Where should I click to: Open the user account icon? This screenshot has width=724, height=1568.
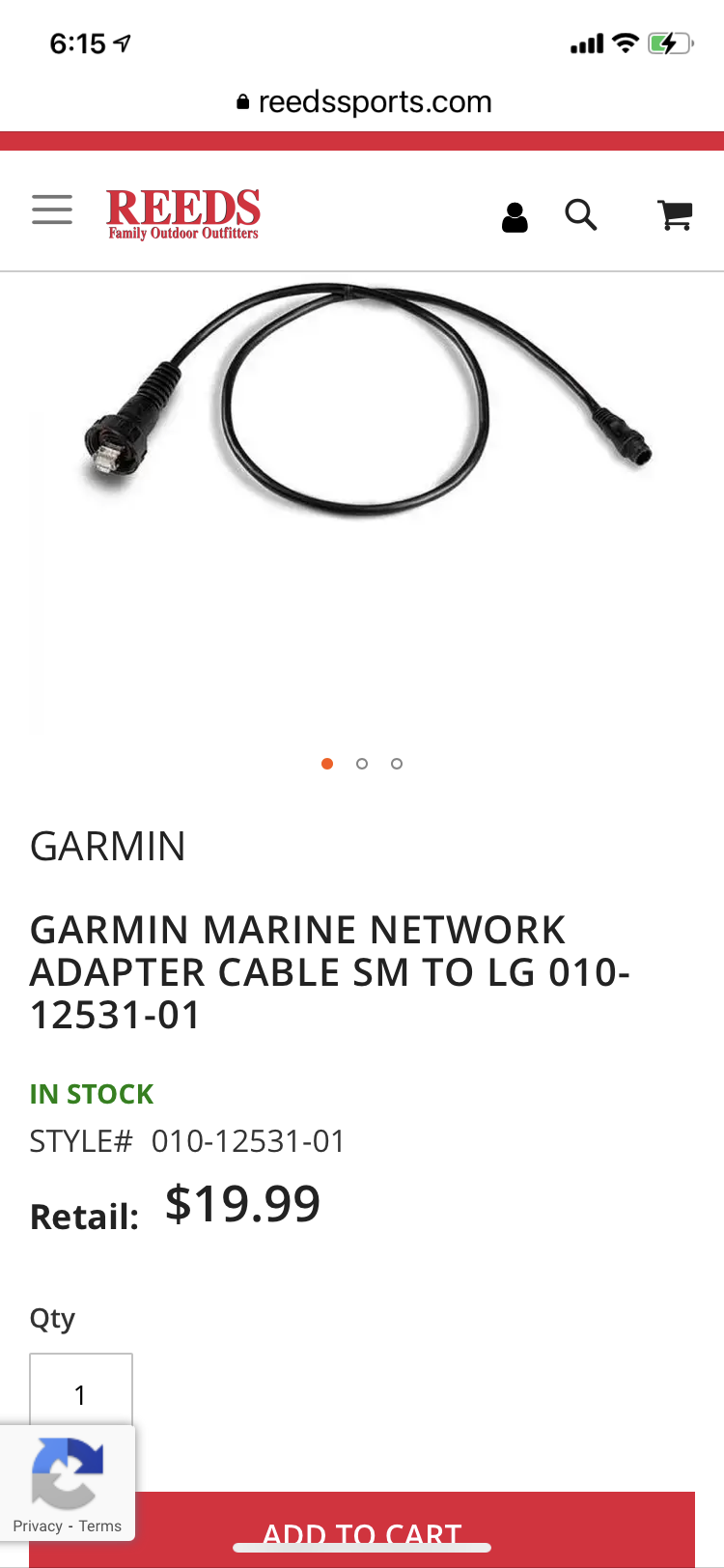pyautogui.click(x=515, y=217)
